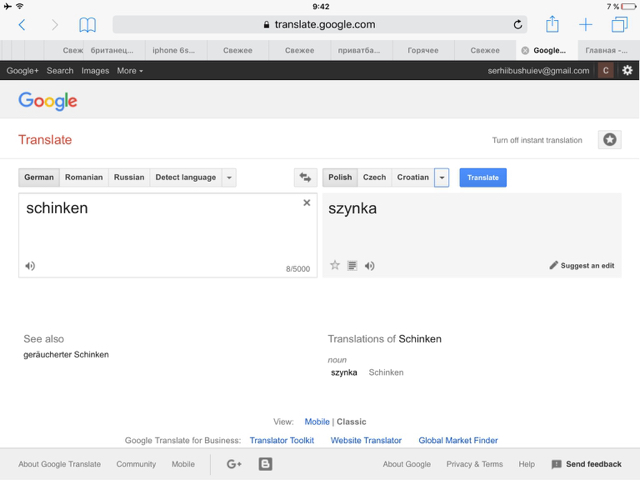Image resolution: width=640 pixels, height=480 pixels.
Task: Open the Global Market Finder link
Action: 458,440
